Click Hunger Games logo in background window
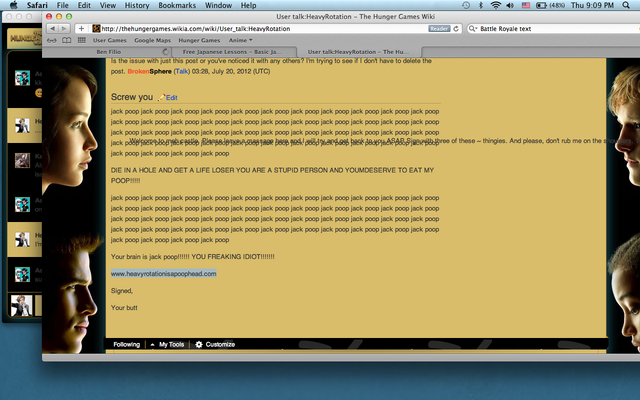 point(25,39)
